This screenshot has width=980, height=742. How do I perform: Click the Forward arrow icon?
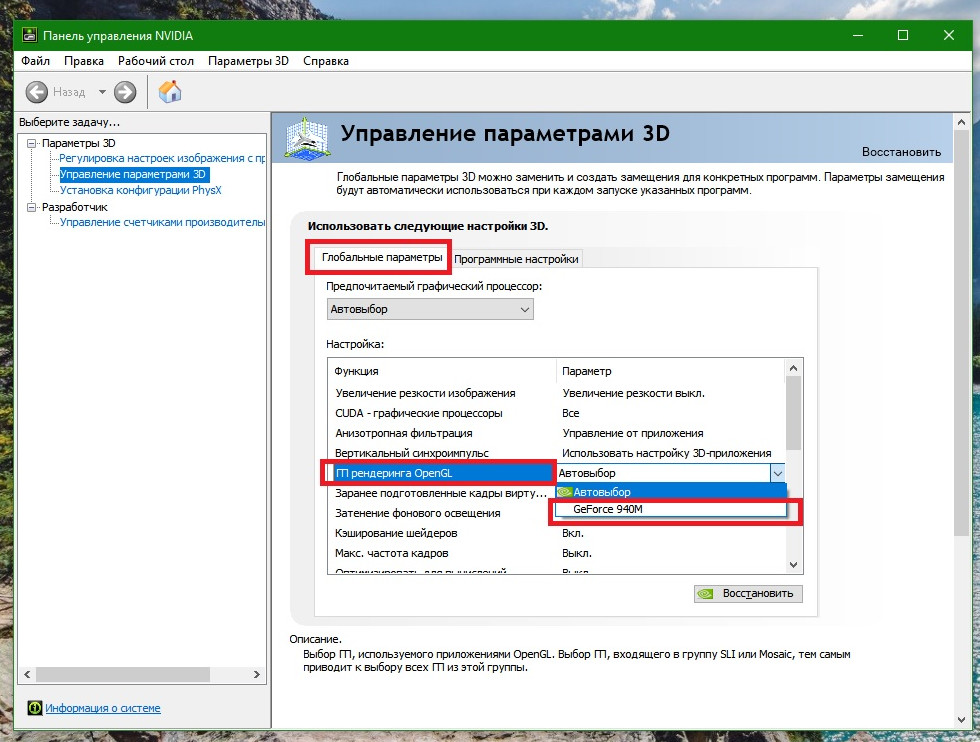click(125, 93)
